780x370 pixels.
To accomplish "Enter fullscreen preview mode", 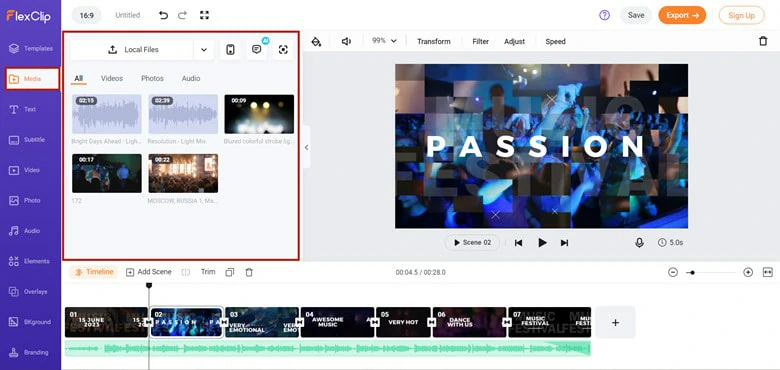I will [204, 15].
